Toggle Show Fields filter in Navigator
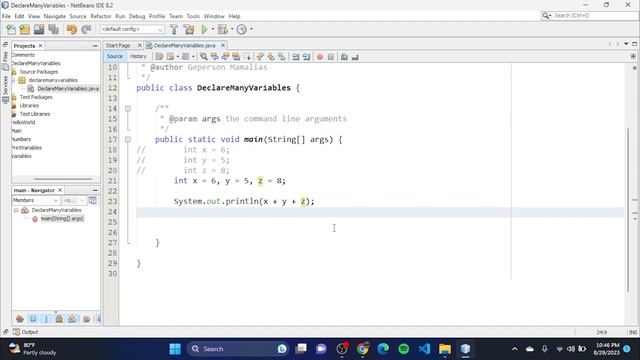 33,318
